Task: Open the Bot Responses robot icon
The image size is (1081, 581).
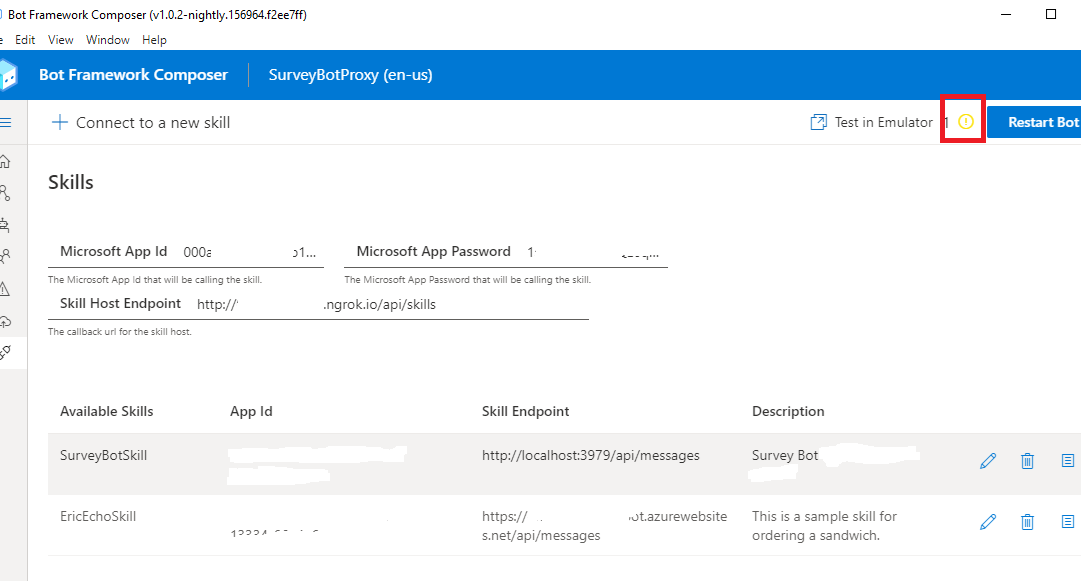Action: click(x=5, y=225)
